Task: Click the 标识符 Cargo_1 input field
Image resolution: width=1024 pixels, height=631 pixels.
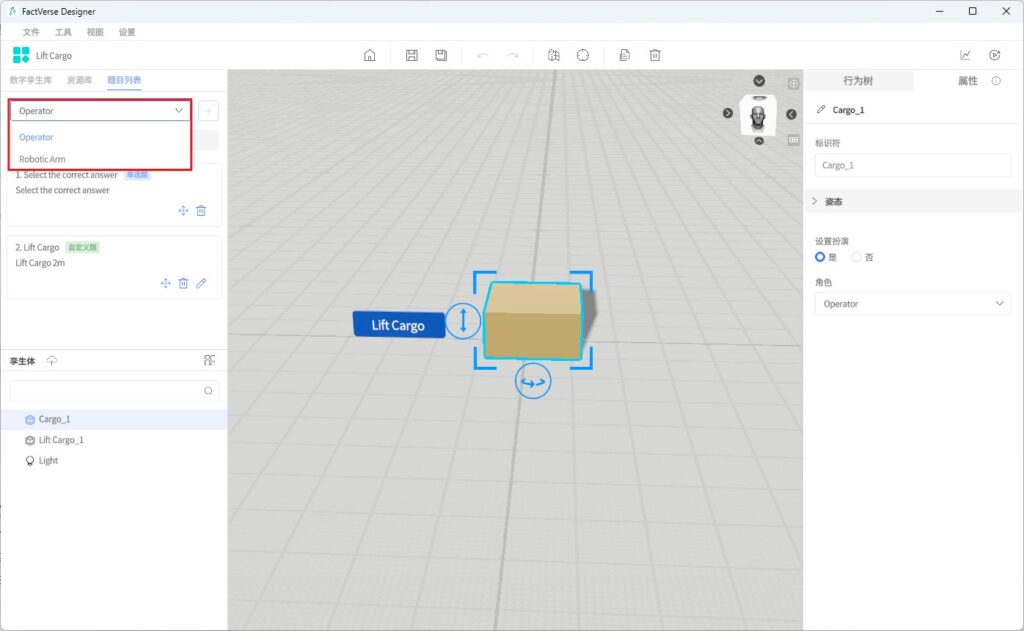Action: coord(912,165)
